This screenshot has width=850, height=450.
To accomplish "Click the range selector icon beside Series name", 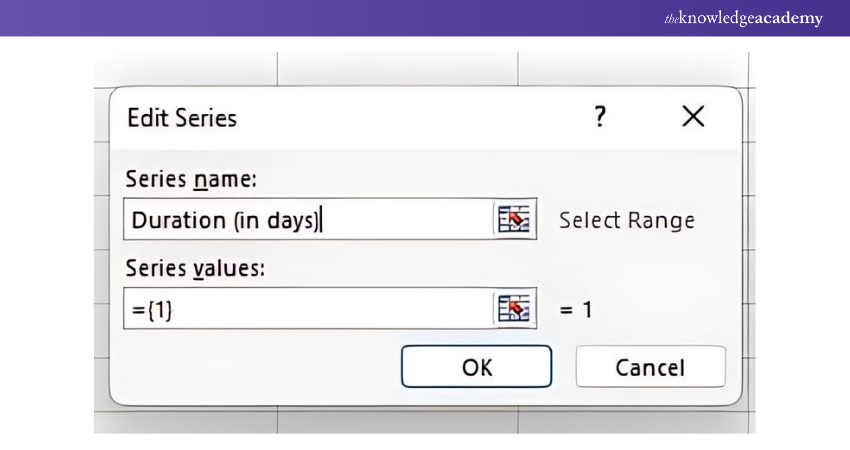I will 514,219.
